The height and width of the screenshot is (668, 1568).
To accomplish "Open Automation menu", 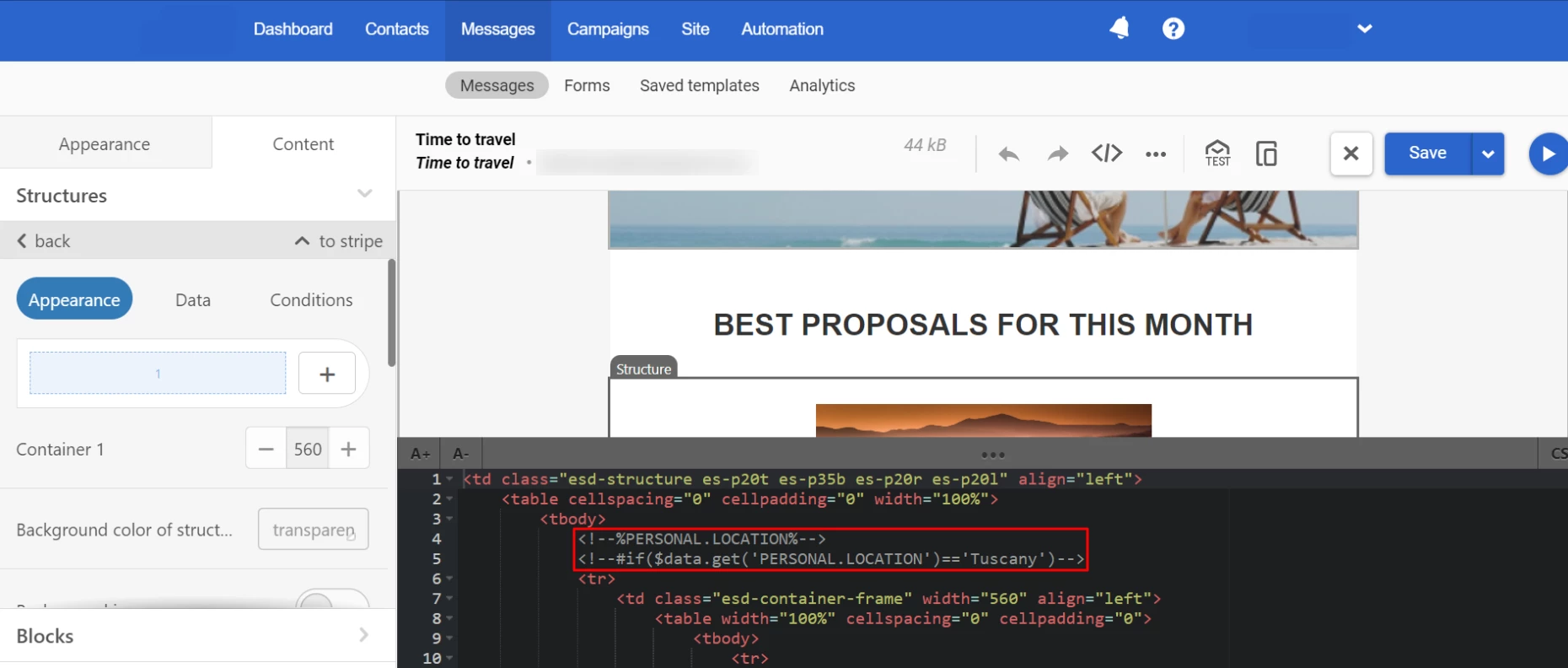I will point(782,30).
